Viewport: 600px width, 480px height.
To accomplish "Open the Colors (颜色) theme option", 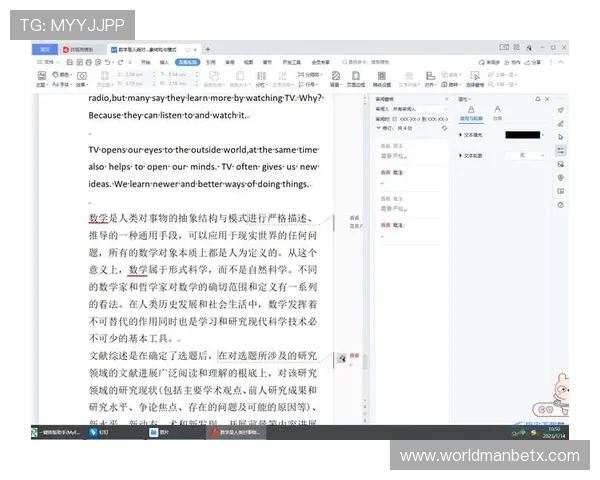I will point(62,74).
